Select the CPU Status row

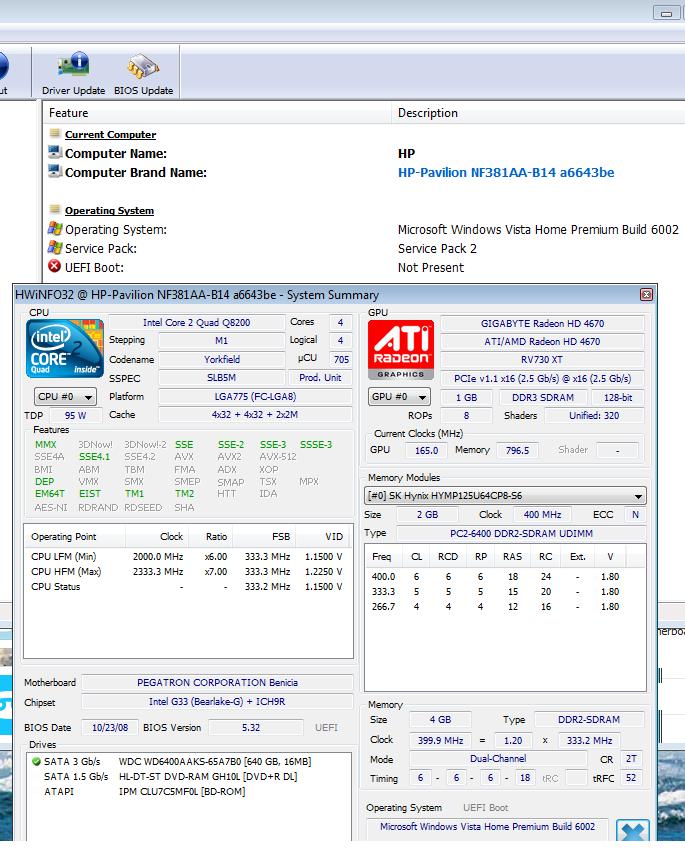point(187,587)
